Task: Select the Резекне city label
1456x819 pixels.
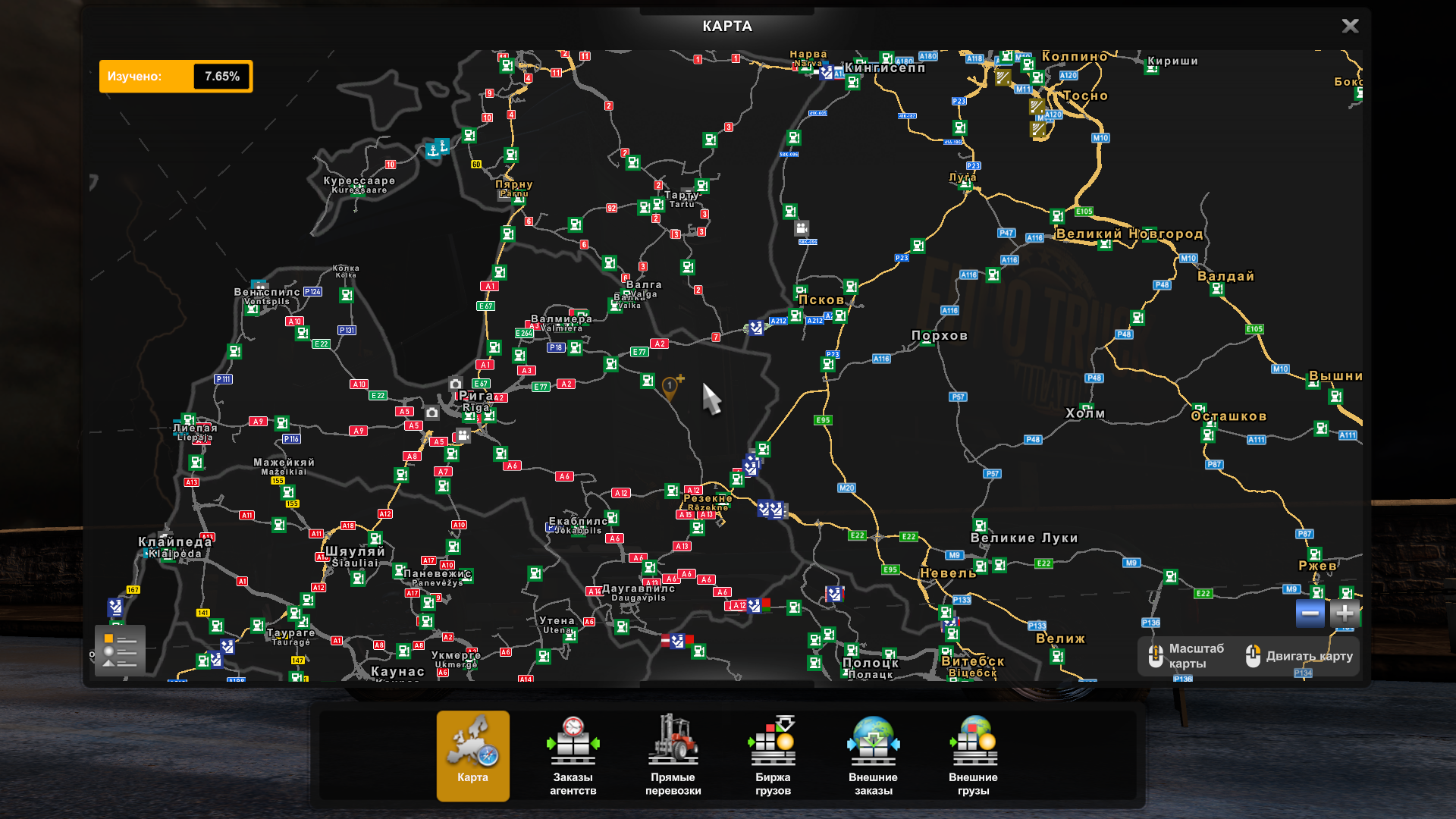Action: 708,498
